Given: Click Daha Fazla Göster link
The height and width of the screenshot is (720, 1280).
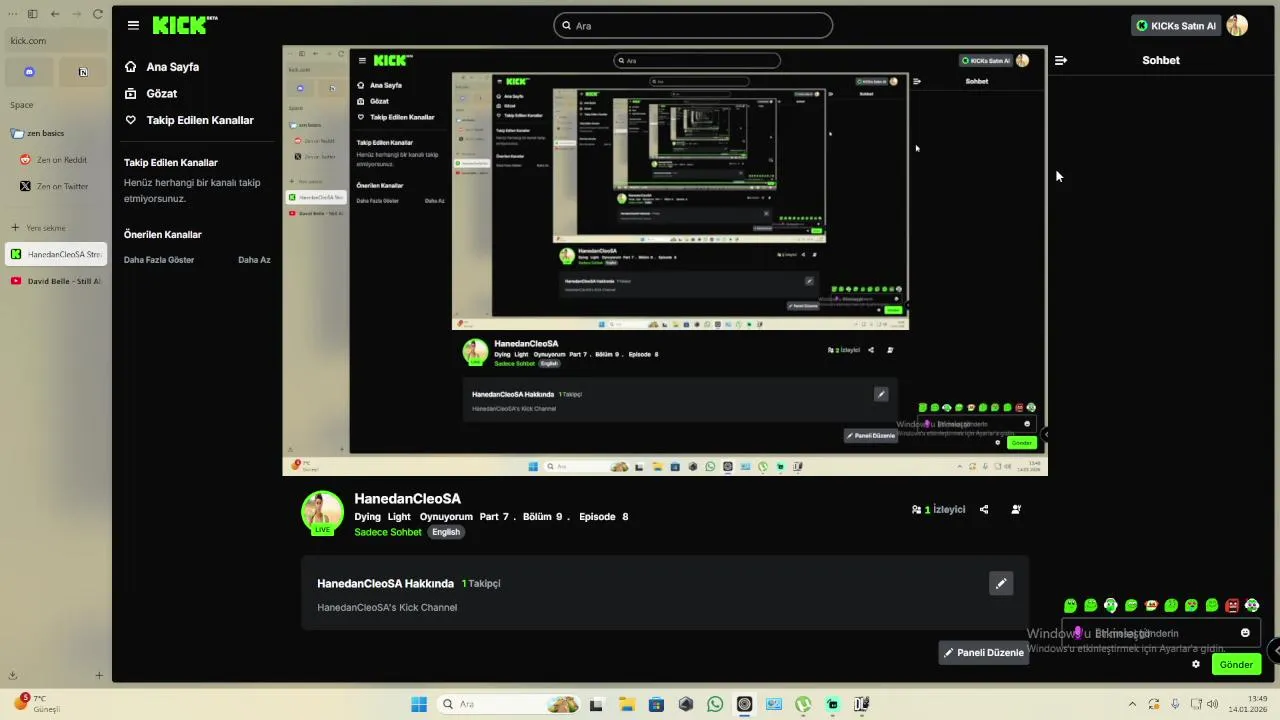Looking at the screenshot, I should pyautogui.click(x=159, y=260).
